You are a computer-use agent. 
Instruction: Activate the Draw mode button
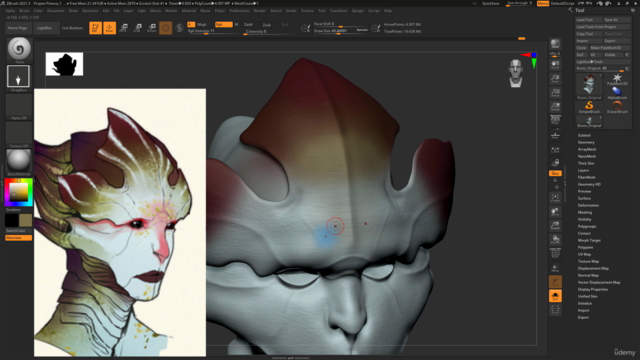(x=109, y=28)
